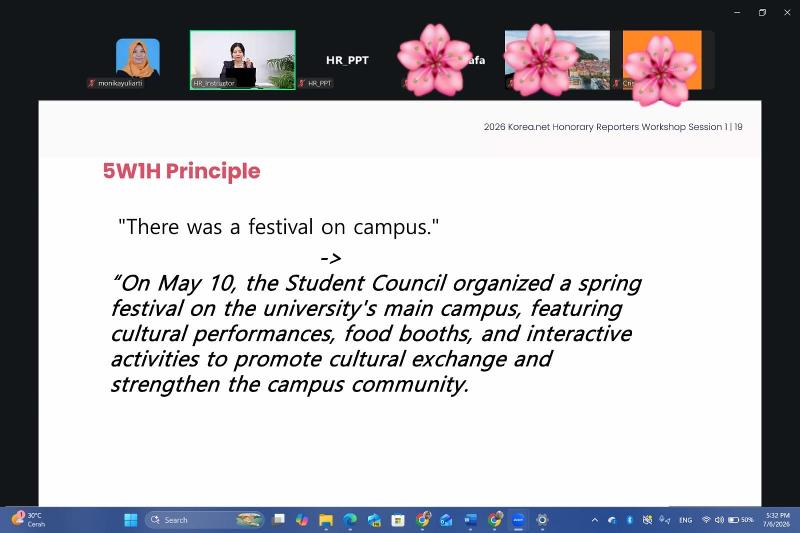Click the active Zoom taskbar icon

click(518, 520)
